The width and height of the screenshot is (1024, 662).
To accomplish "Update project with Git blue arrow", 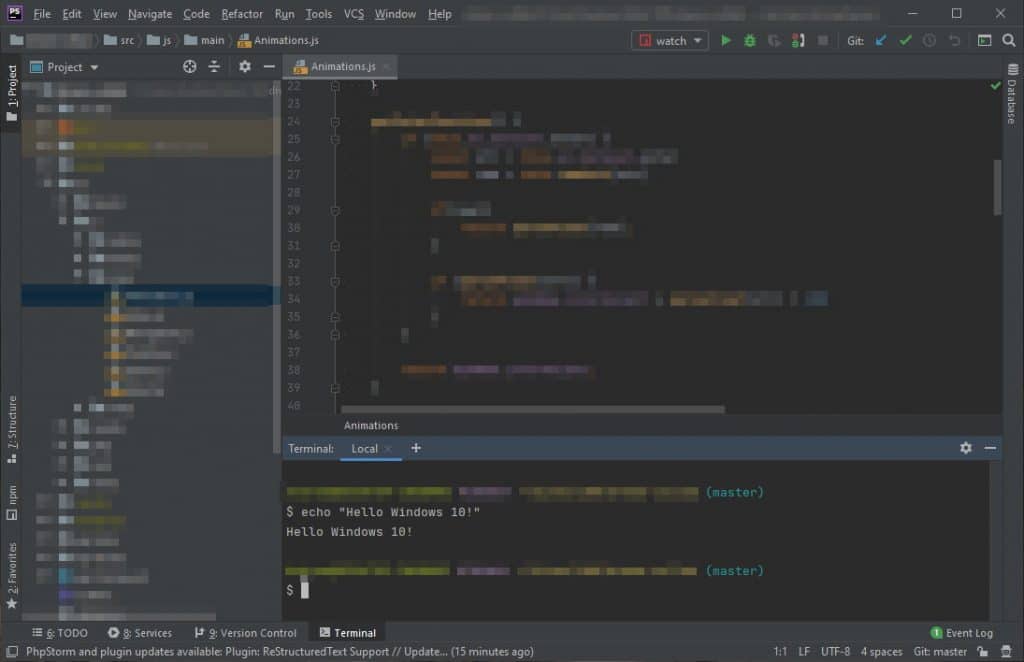I will [x=881, y=40].
